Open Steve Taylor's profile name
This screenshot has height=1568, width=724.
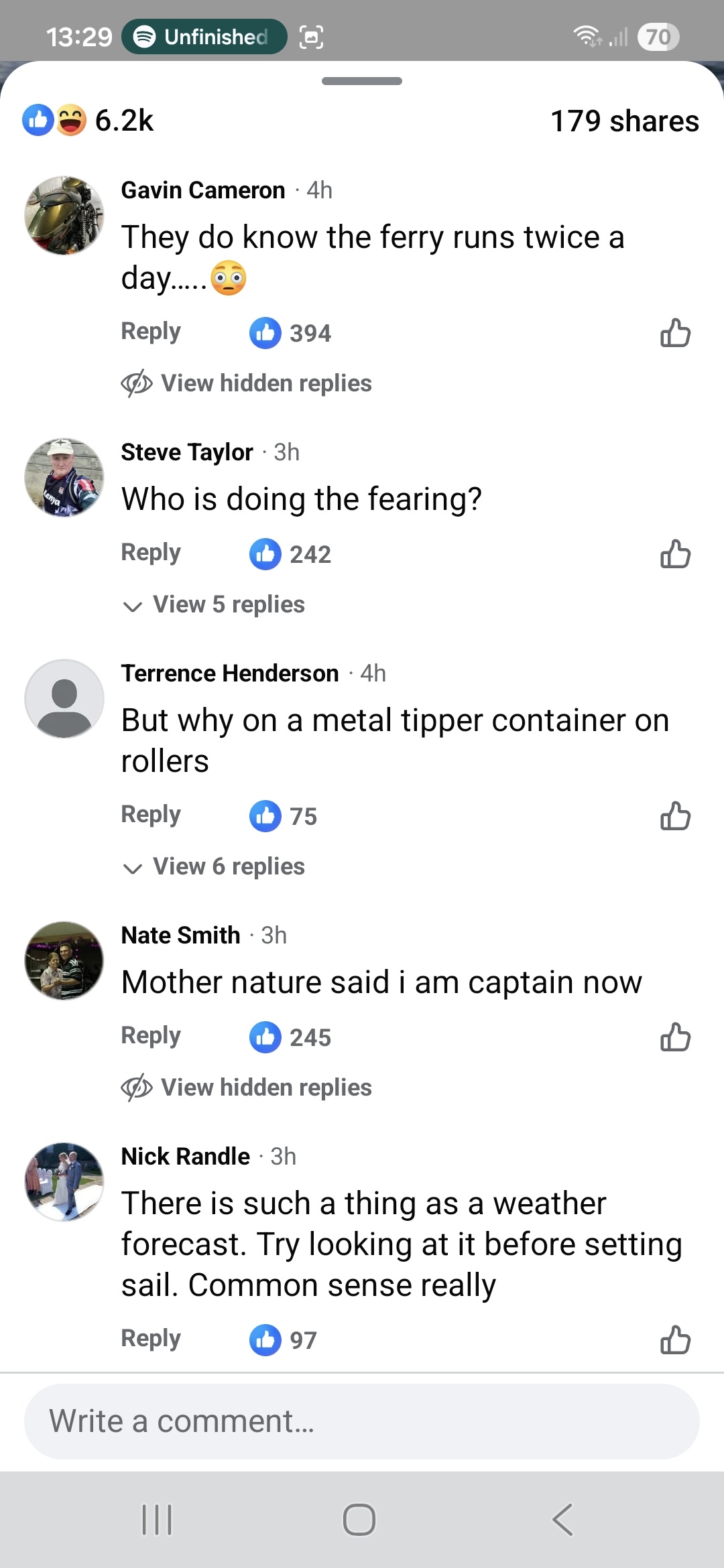187,452
